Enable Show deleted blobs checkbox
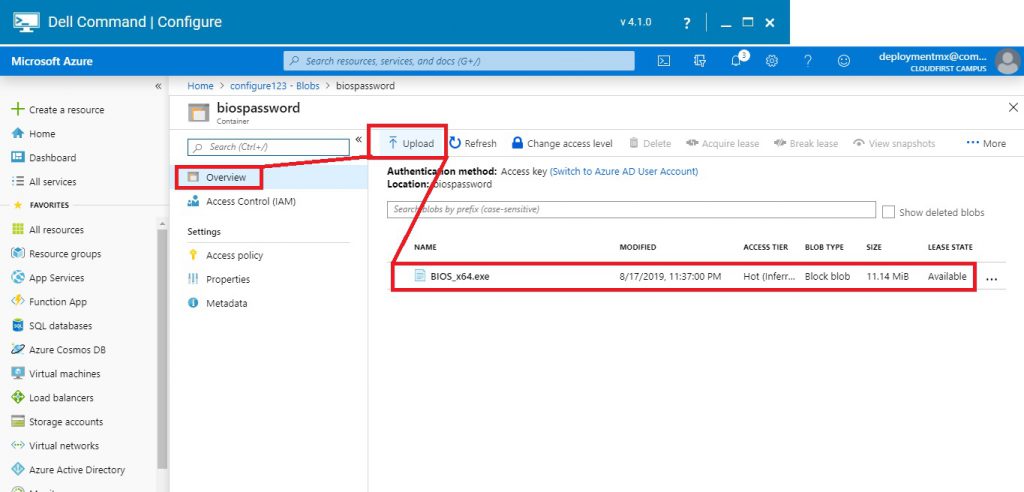The width and height of the screenshot is (1024, 492). click(x=889, y=212)
